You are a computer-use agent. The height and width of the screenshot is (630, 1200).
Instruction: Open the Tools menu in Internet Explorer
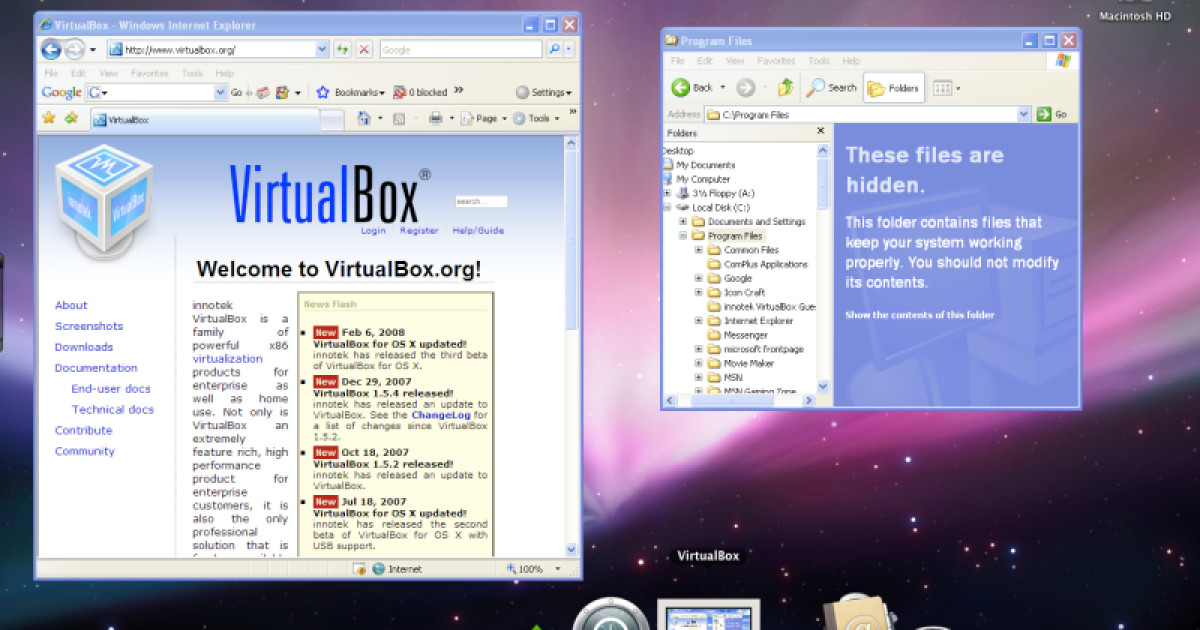pyautogui.click(x=192, y=72)
